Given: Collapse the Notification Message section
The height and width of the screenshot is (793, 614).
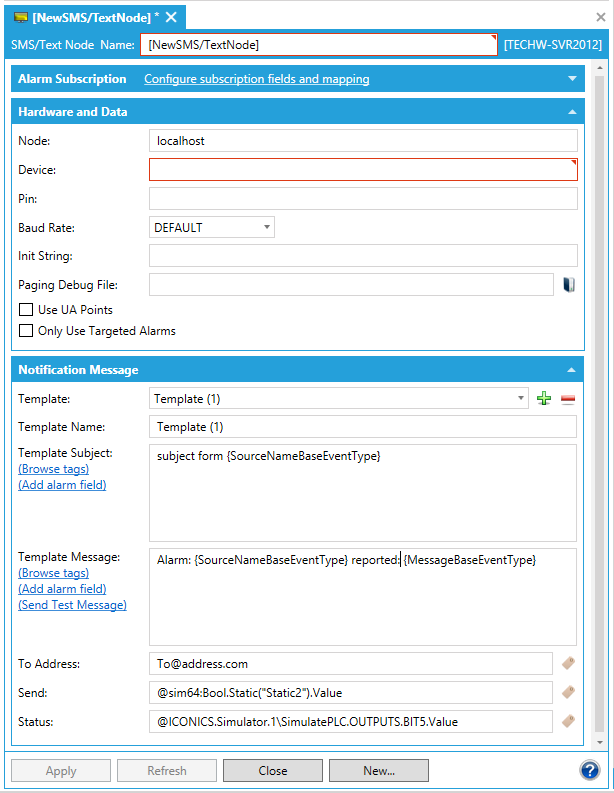Looking at the screenshot, I should click(x=572, y=371).
